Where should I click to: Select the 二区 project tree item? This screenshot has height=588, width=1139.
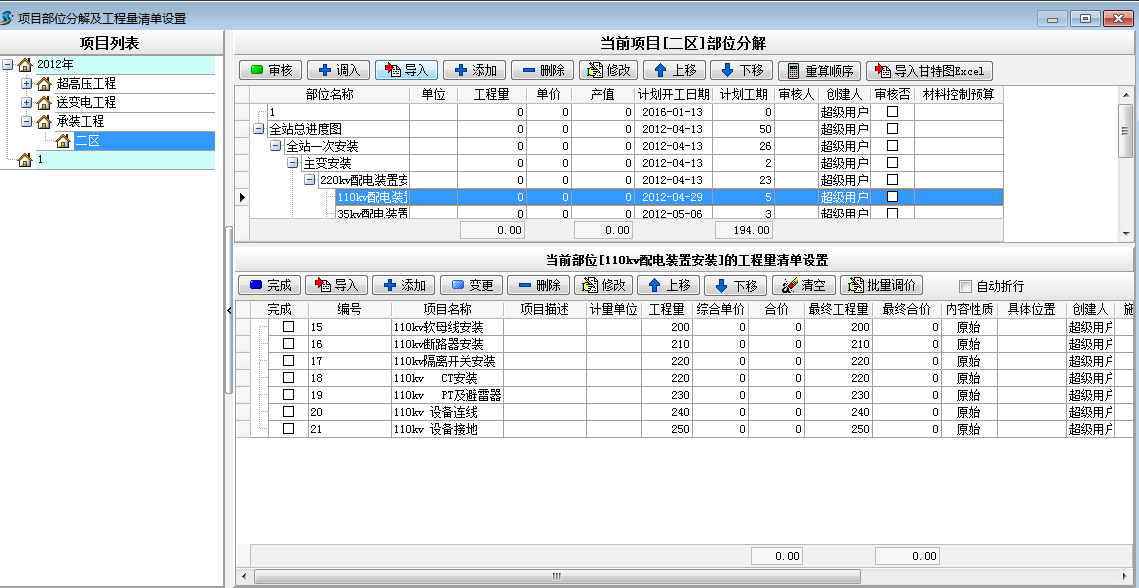[x=88, y=141]
